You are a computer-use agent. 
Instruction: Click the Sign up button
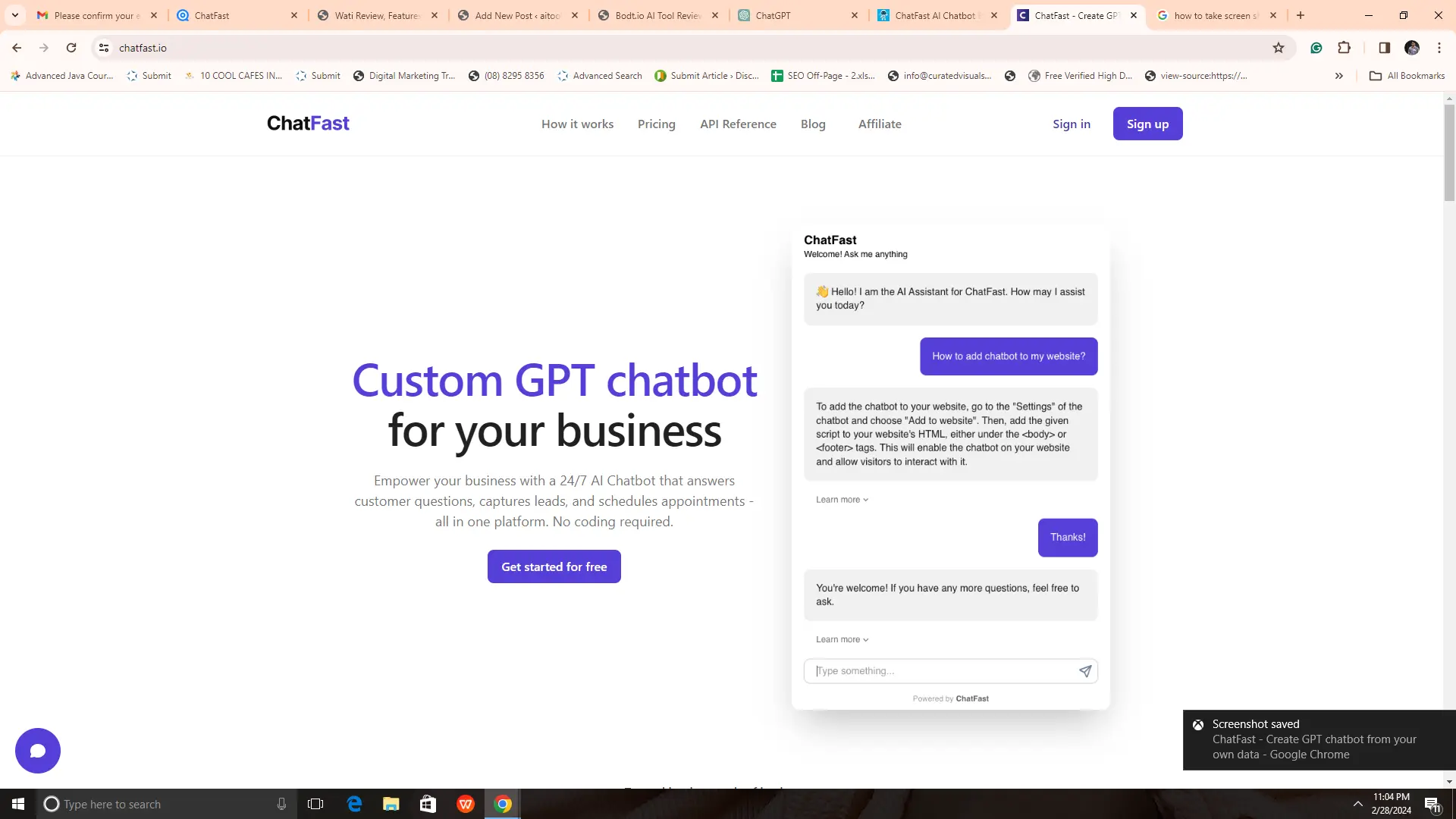click(x=1148, y=123)
